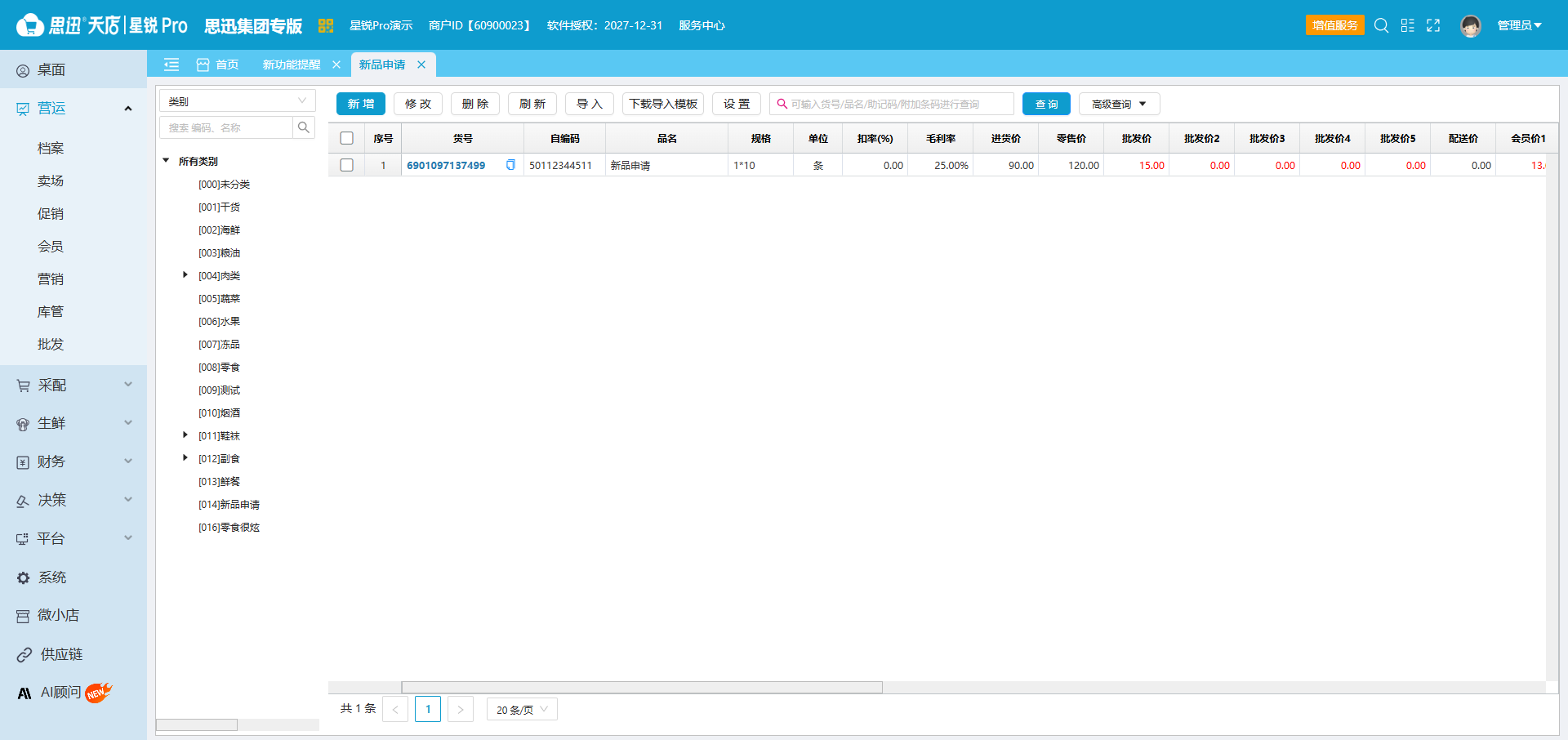Click the global search magnifier icon
This screenshot has height=740, width=1568.
[1381, 25]
